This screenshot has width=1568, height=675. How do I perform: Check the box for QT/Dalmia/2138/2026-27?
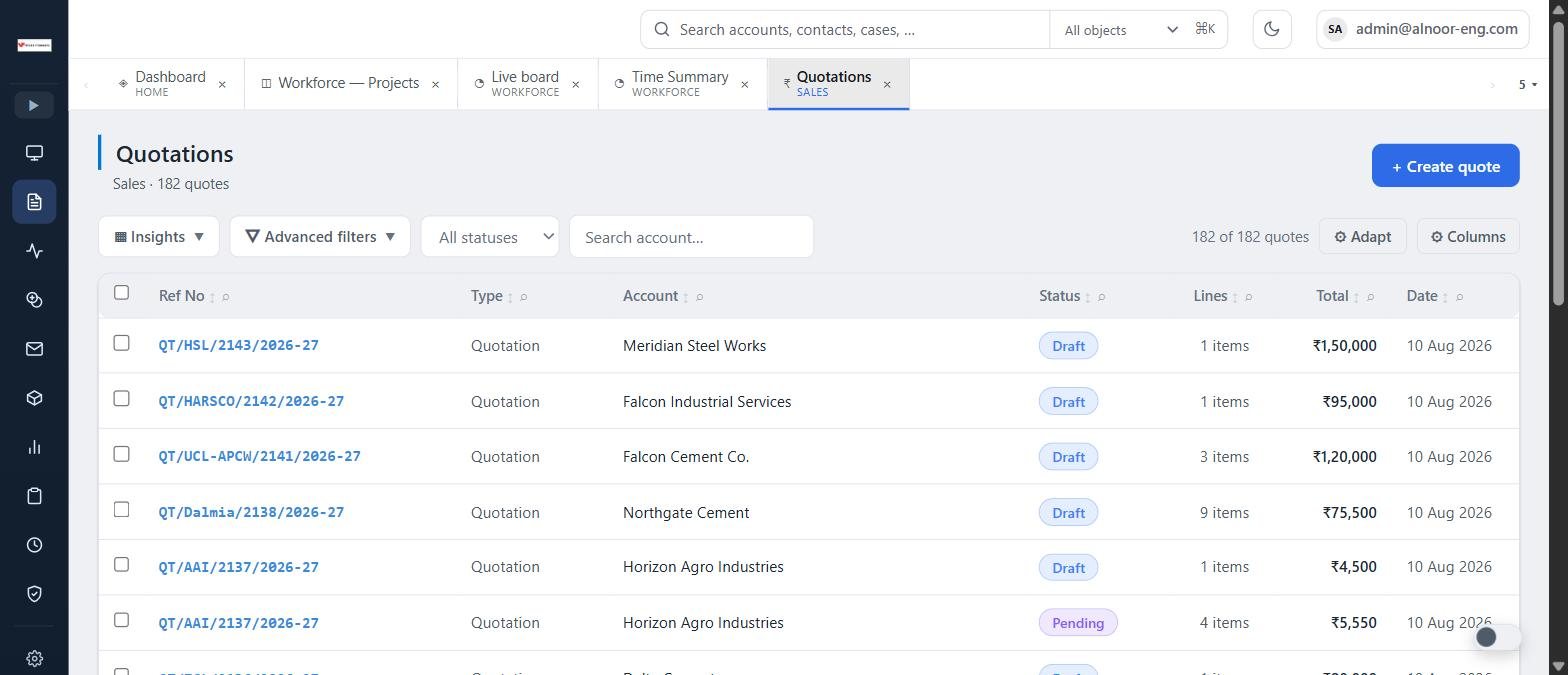point(121,509)
